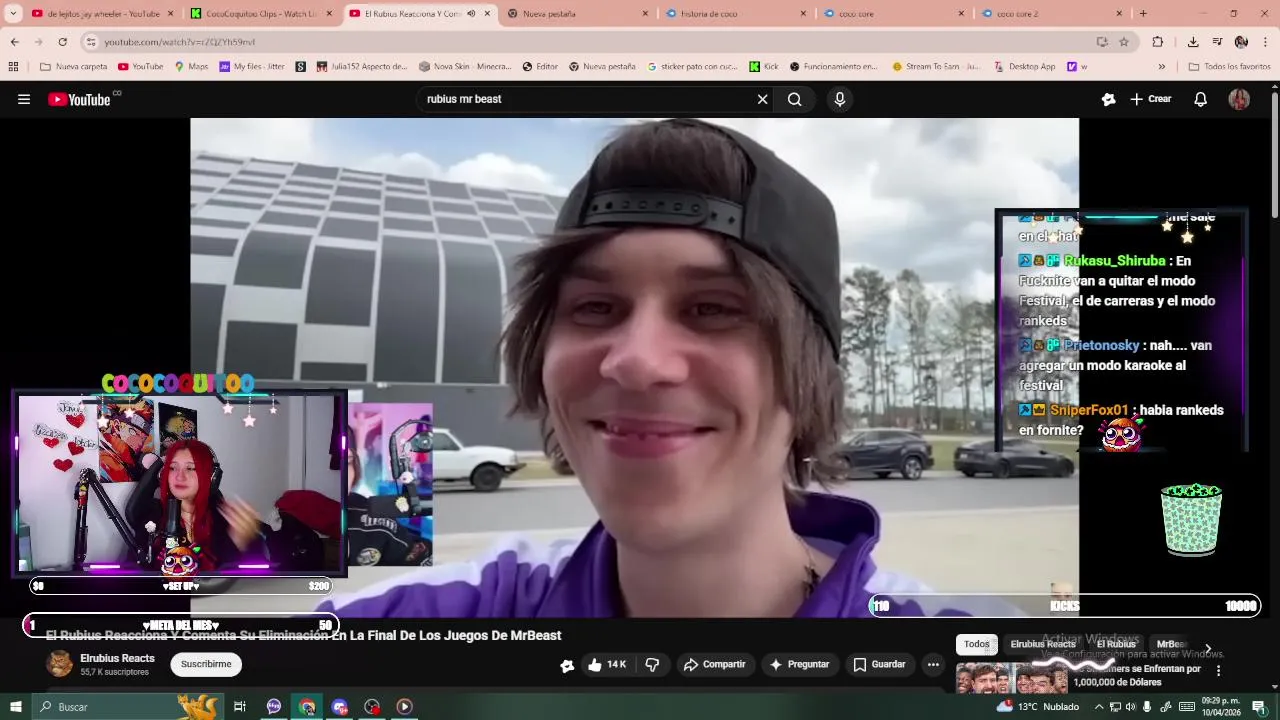The image size is (1280, 720).
Task: Dislike the video with the thumbs-down icon
Action: tap(652, 664)
